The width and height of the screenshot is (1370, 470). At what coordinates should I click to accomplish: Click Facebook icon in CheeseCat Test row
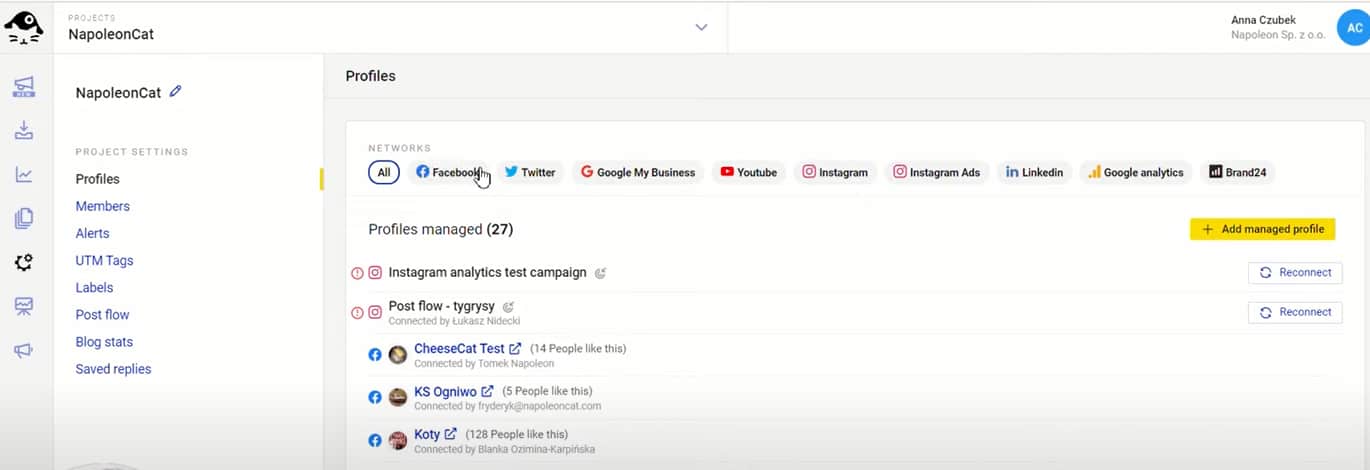point(375,354)
